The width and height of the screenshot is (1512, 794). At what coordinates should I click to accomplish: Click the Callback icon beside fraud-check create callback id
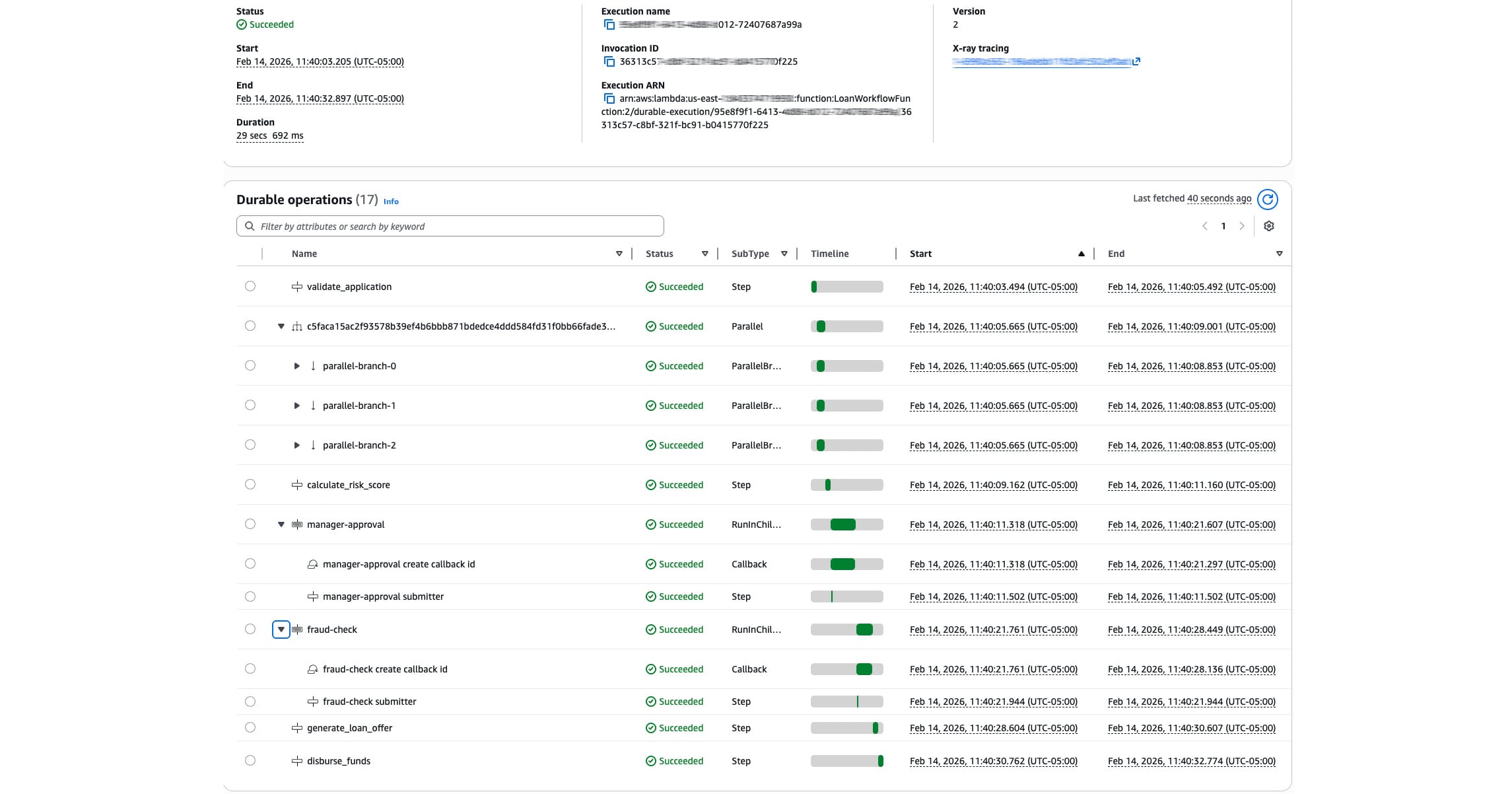point(311,668)
